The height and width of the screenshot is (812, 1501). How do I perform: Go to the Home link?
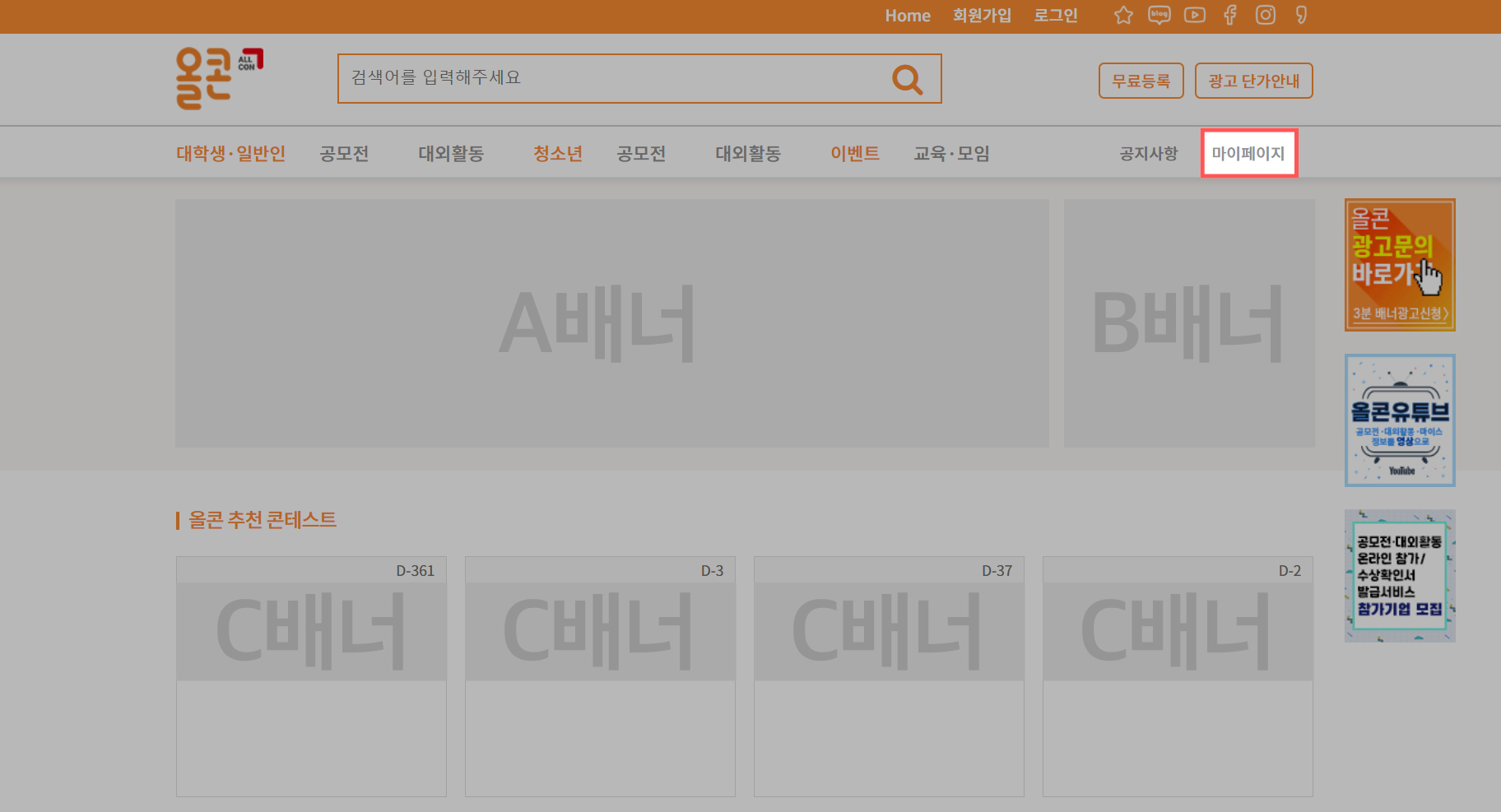[x=907, y=16]
